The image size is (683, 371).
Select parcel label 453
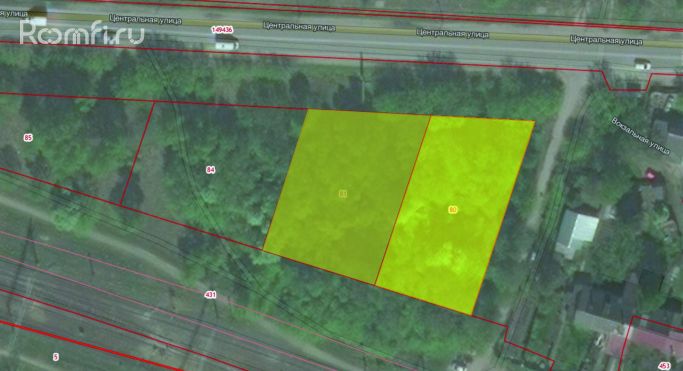[664, 366]
